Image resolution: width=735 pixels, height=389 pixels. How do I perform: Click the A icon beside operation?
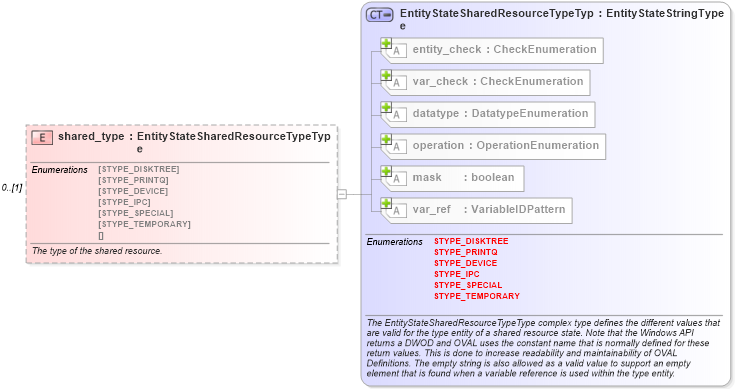[x=397, y=147]
